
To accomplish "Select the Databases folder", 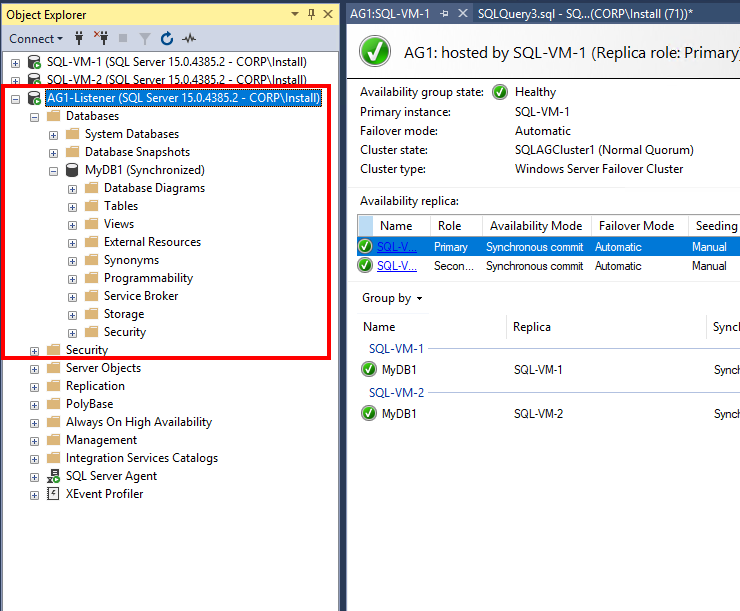I will [92, 116].
